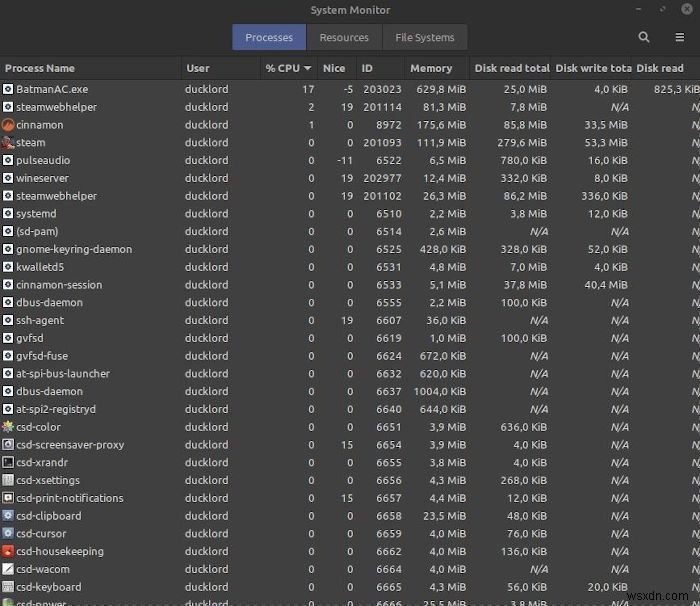Click the pulseaudio process icon

point(8,160)
